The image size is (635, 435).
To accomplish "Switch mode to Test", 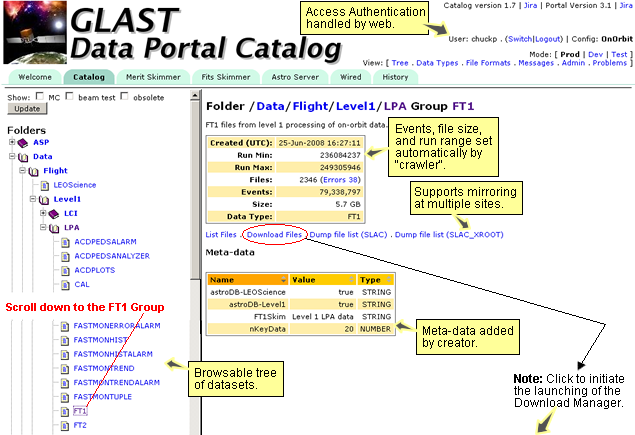I will coord(619,54).
